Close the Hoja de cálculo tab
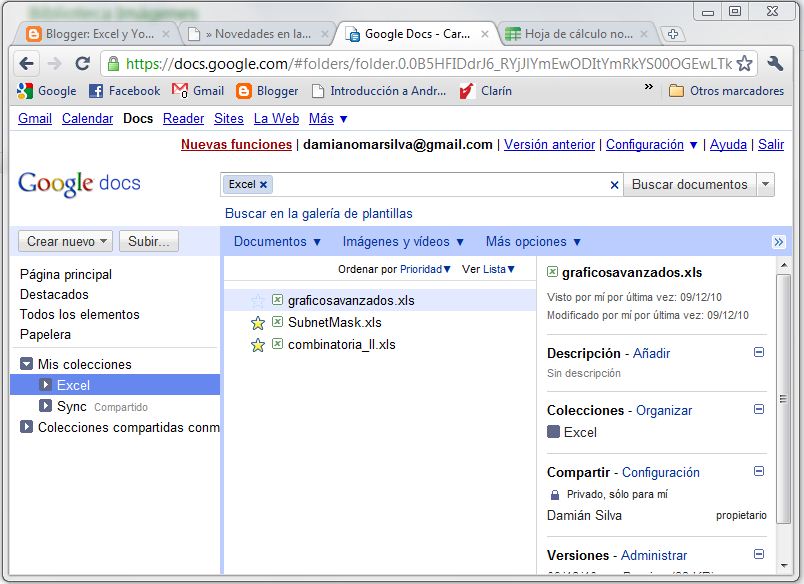This screenshot has height=584, width=804. click(x=644, y=34)
